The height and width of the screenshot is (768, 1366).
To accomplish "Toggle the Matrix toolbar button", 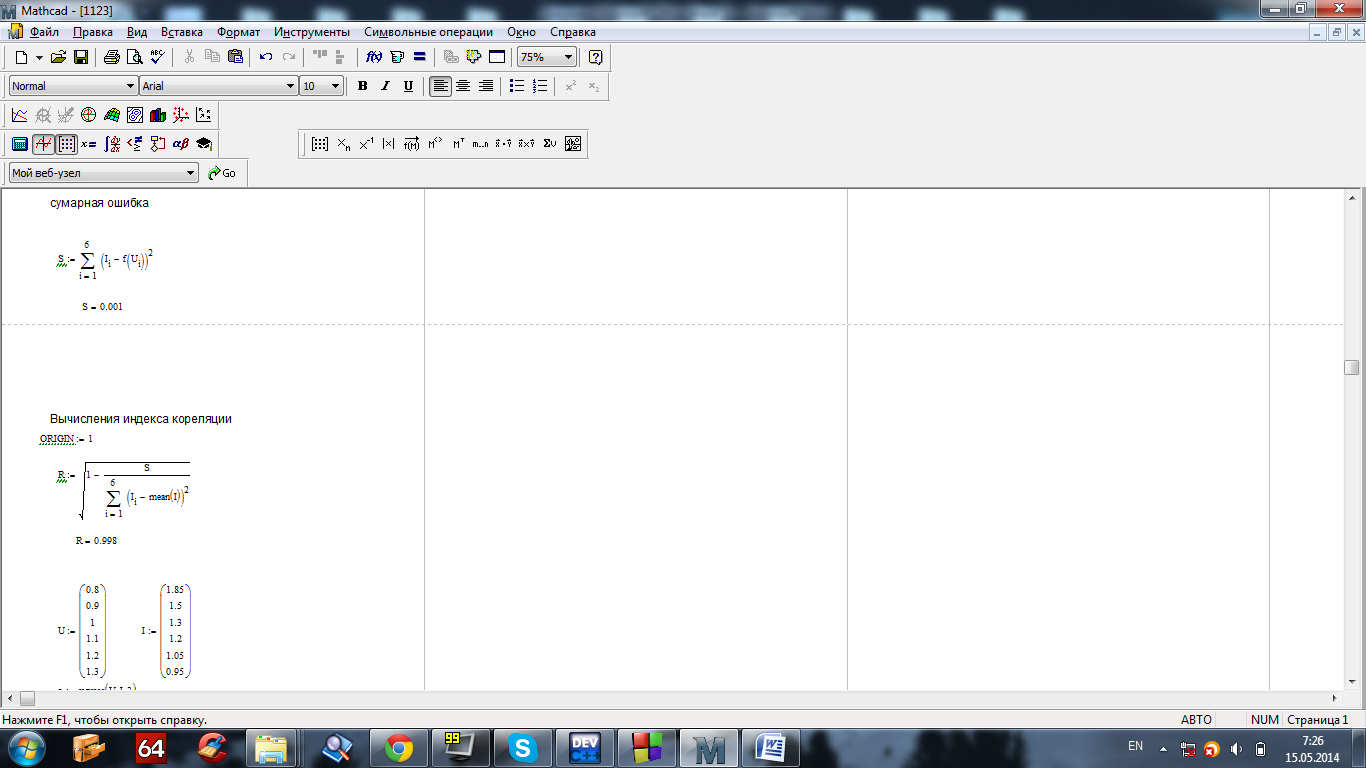I will (66, 144).
